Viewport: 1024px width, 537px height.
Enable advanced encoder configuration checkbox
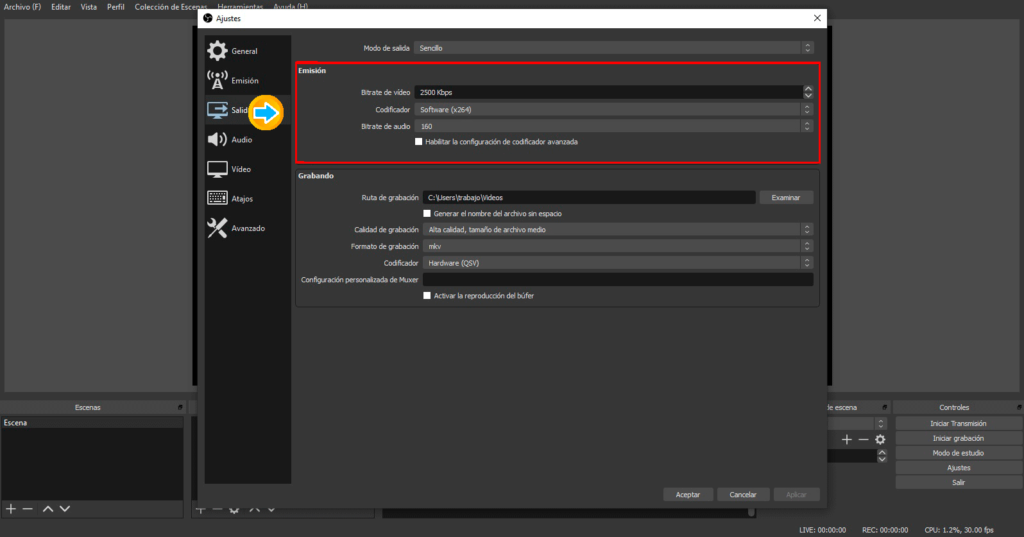[419, 142]
